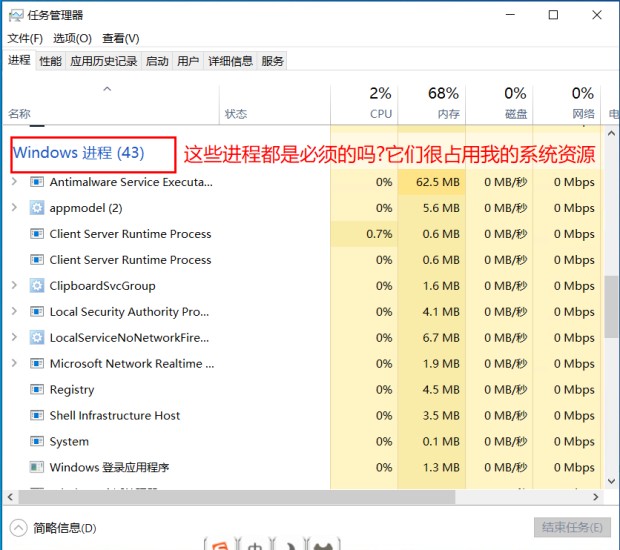Click the 结束任务(E) button

572,527
